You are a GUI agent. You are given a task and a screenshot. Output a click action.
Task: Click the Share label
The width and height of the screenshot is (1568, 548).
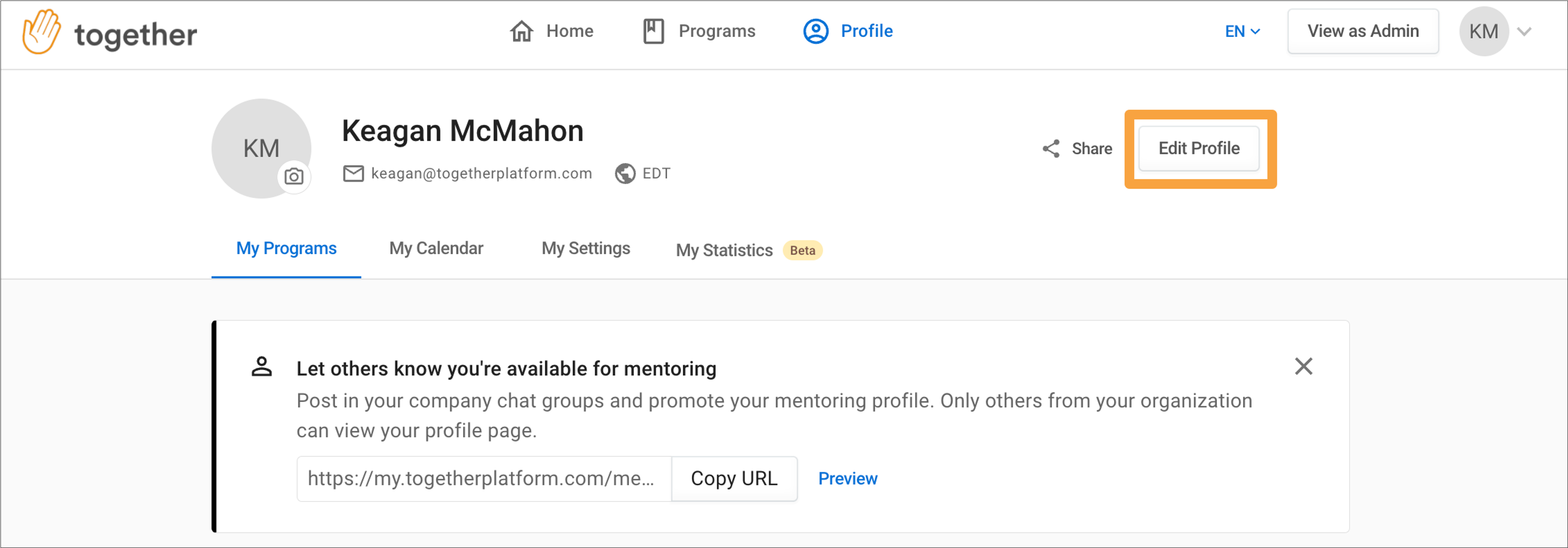pos(1092,149)
